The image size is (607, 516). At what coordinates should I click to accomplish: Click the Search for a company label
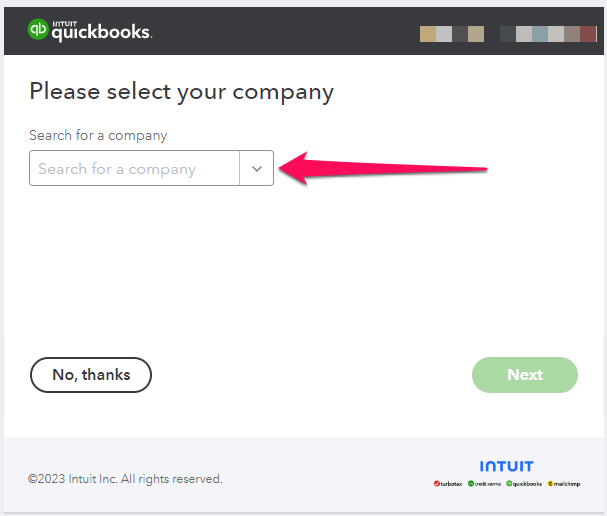(x=98, y=135)
